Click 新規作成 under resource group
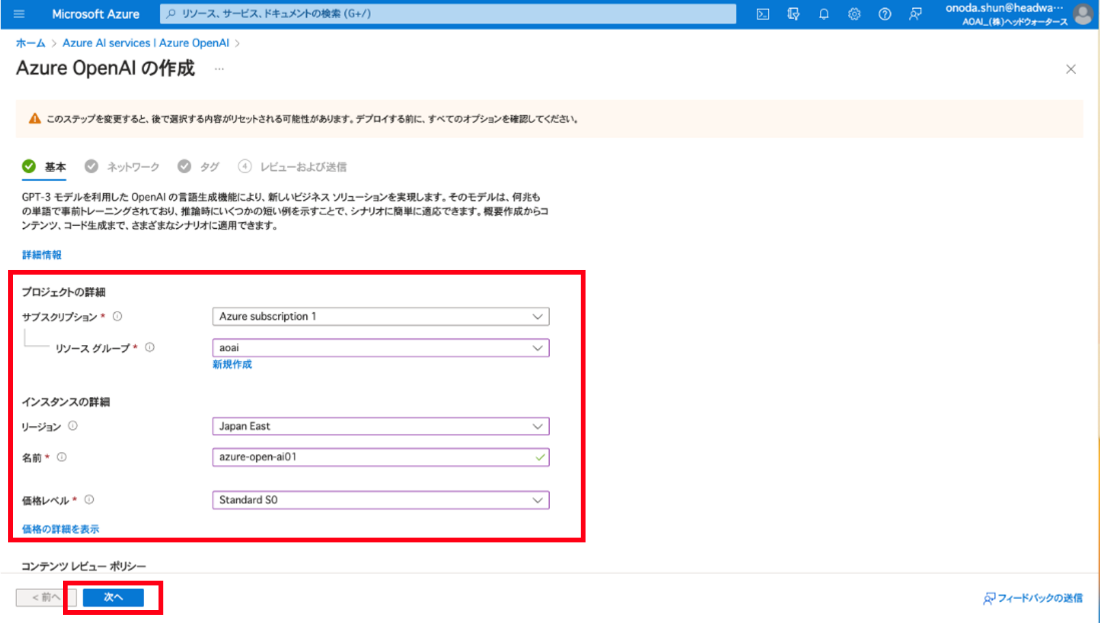Viewport: 1100px width, 623px height. (232, 364)
